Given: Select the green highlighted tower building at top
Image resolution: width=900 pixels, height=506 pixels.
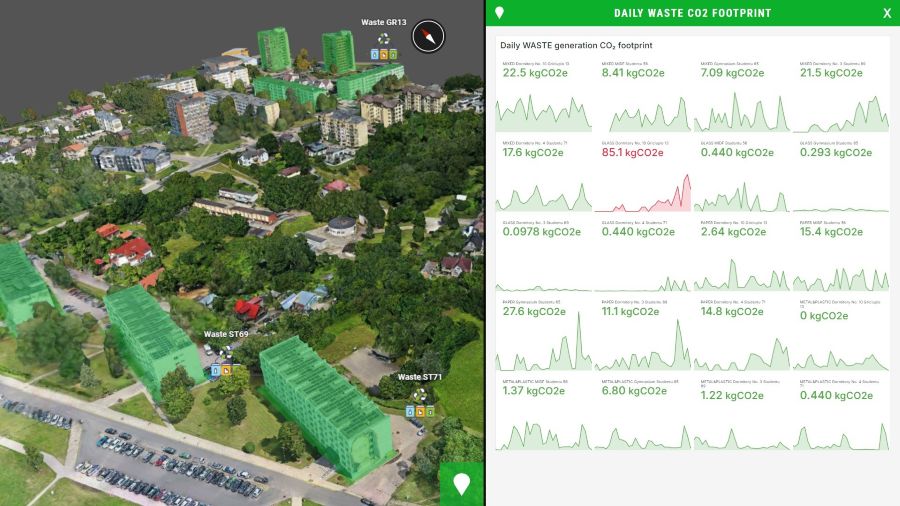Looking at the screenshot, I should click(273, 48).
